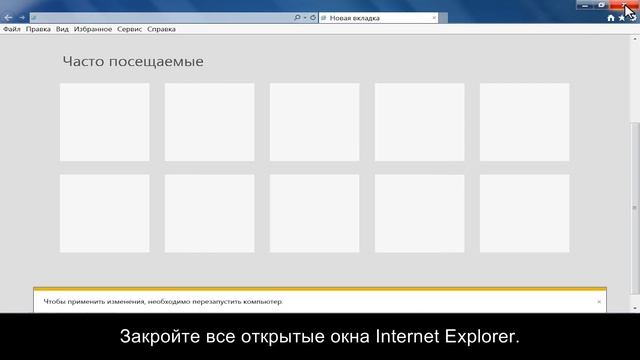Close the "Новая вкладка" tab
Viewport: 640px width, 360px height.
click(x=434, y=18)
